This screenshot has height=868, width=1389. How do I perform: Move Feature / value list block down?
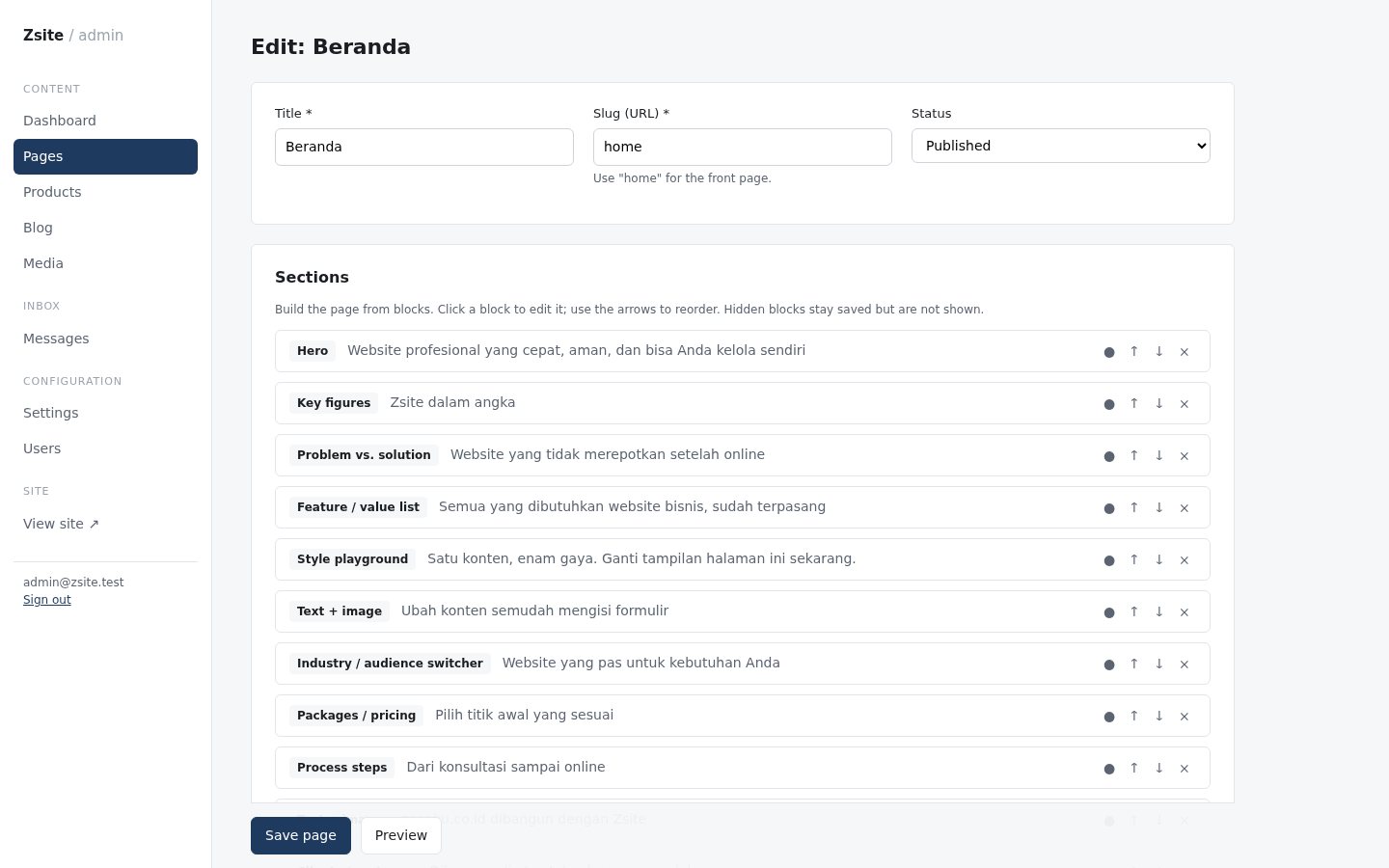pos(1159,507)
